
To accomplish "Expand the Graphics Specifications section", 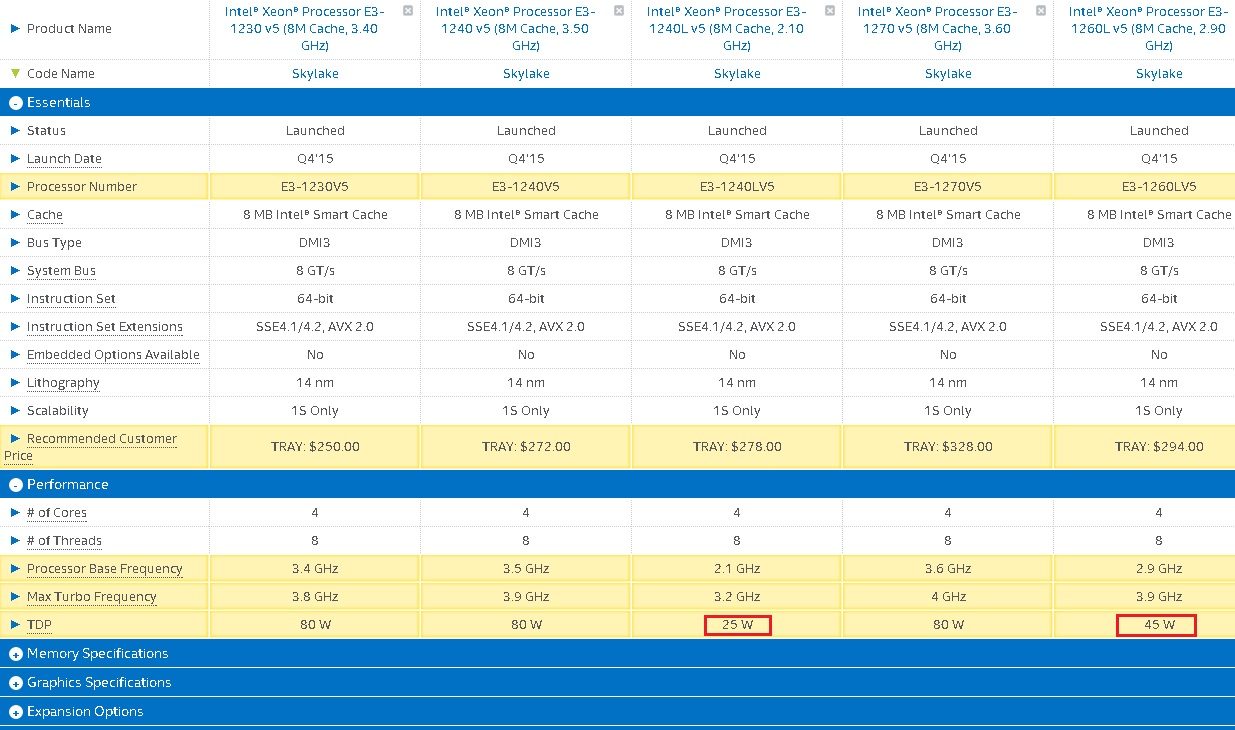I will coord(15,683).
